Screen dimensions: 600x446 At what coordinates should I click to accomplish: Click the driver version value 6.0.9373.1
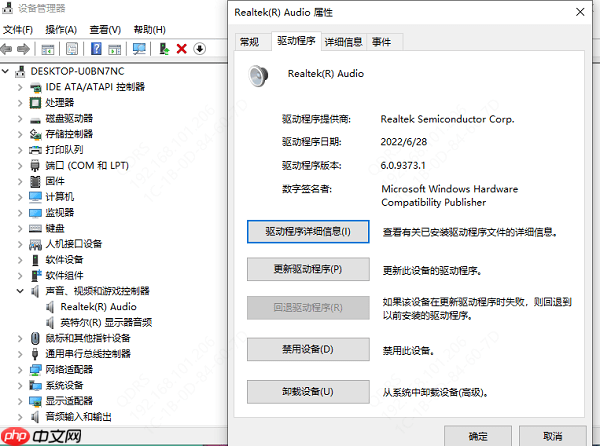[403, 166]
